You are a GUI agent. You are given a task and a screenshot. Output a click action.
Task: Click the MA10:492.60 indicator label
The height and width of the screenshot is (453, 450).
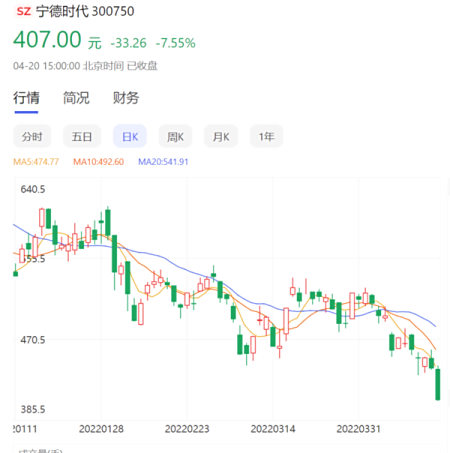coord(99,162)
